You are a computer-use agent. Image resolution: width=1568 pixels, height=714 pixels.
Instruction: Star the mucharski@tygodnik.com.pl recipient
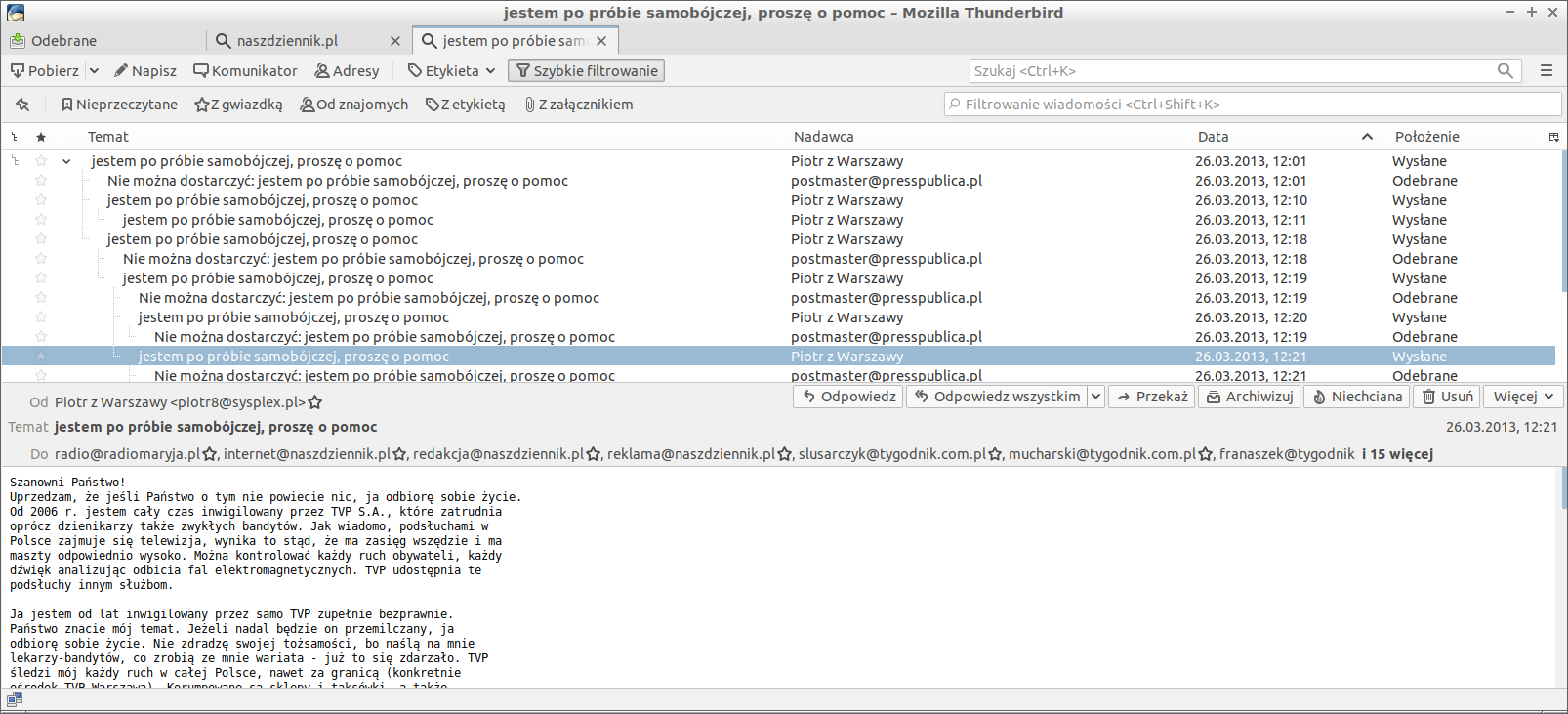pyautogui.click(x=1205, y=454)
